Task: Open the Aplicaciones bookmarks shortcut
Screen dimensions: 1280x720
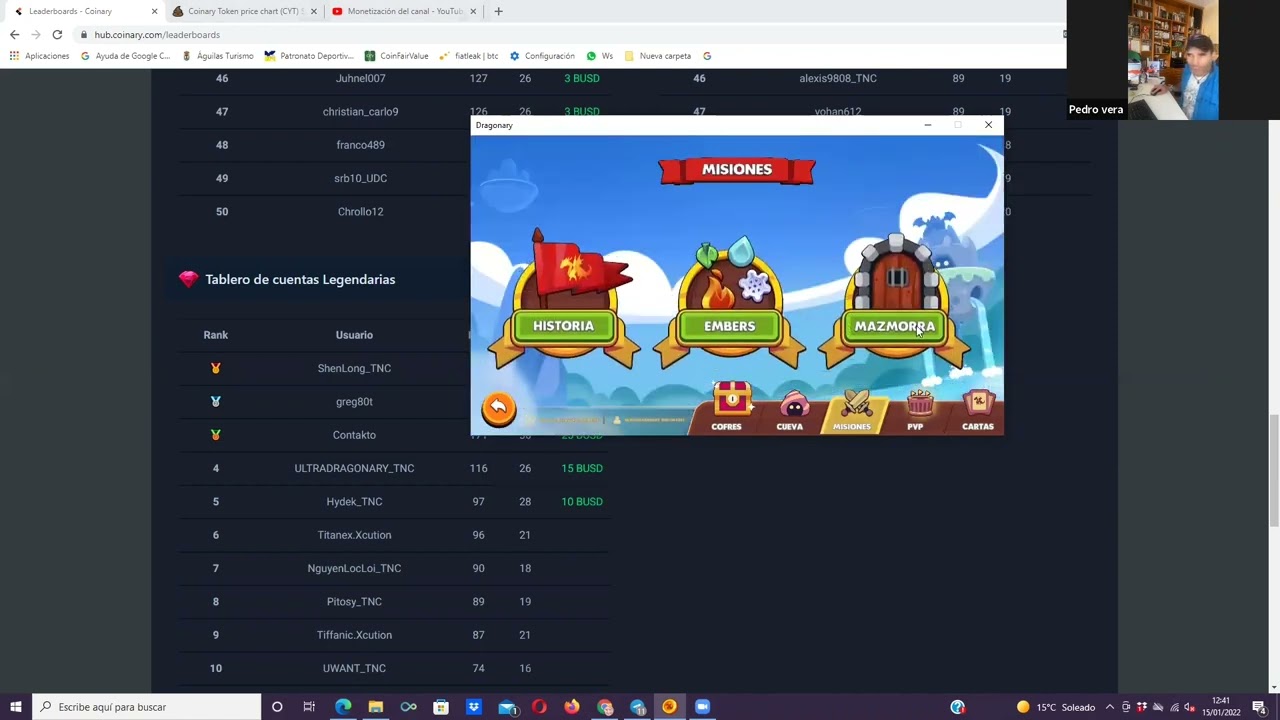Action: [x=40, y=56]
